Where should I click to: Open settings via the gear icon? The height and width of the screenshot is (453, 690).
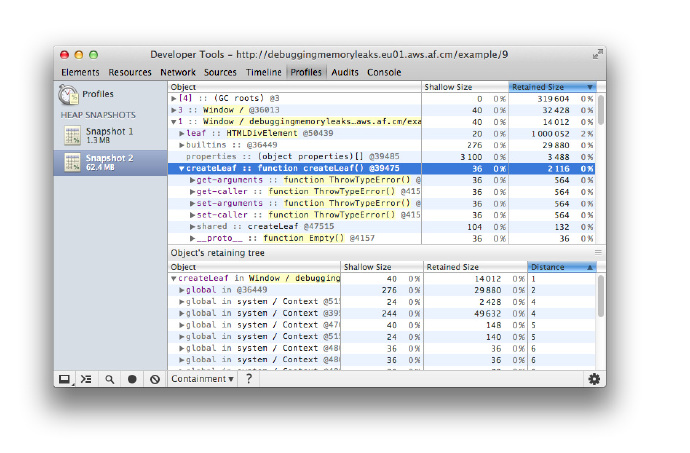pos(594,379)
